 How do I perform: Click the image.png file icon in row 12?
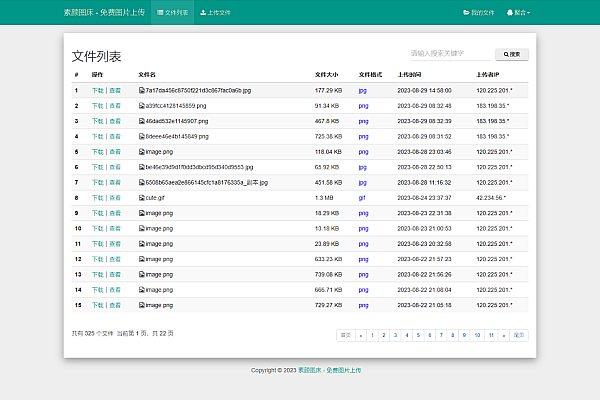point(142,259)
